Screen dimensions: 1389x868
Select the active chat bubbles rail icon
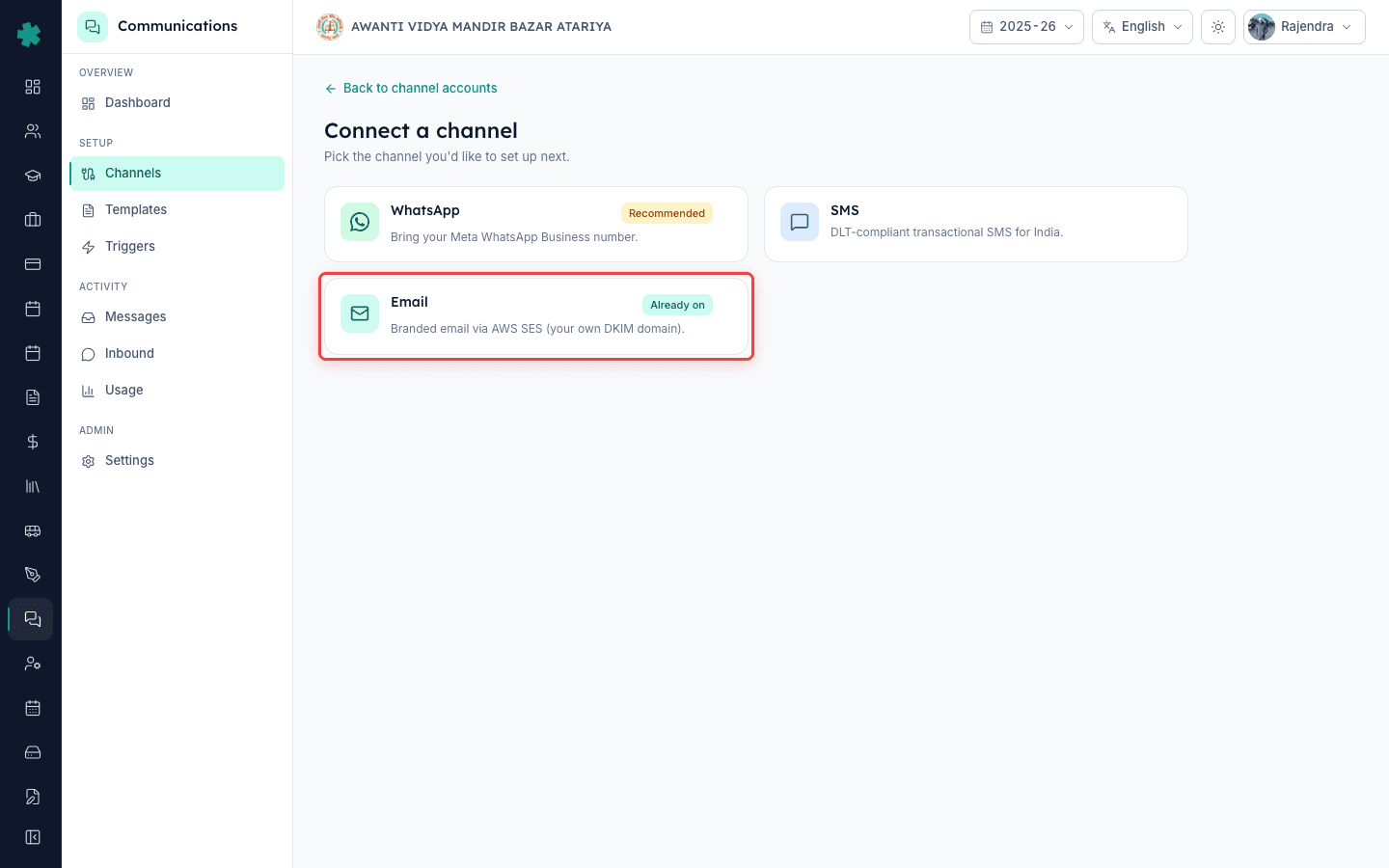coord(33,619)
